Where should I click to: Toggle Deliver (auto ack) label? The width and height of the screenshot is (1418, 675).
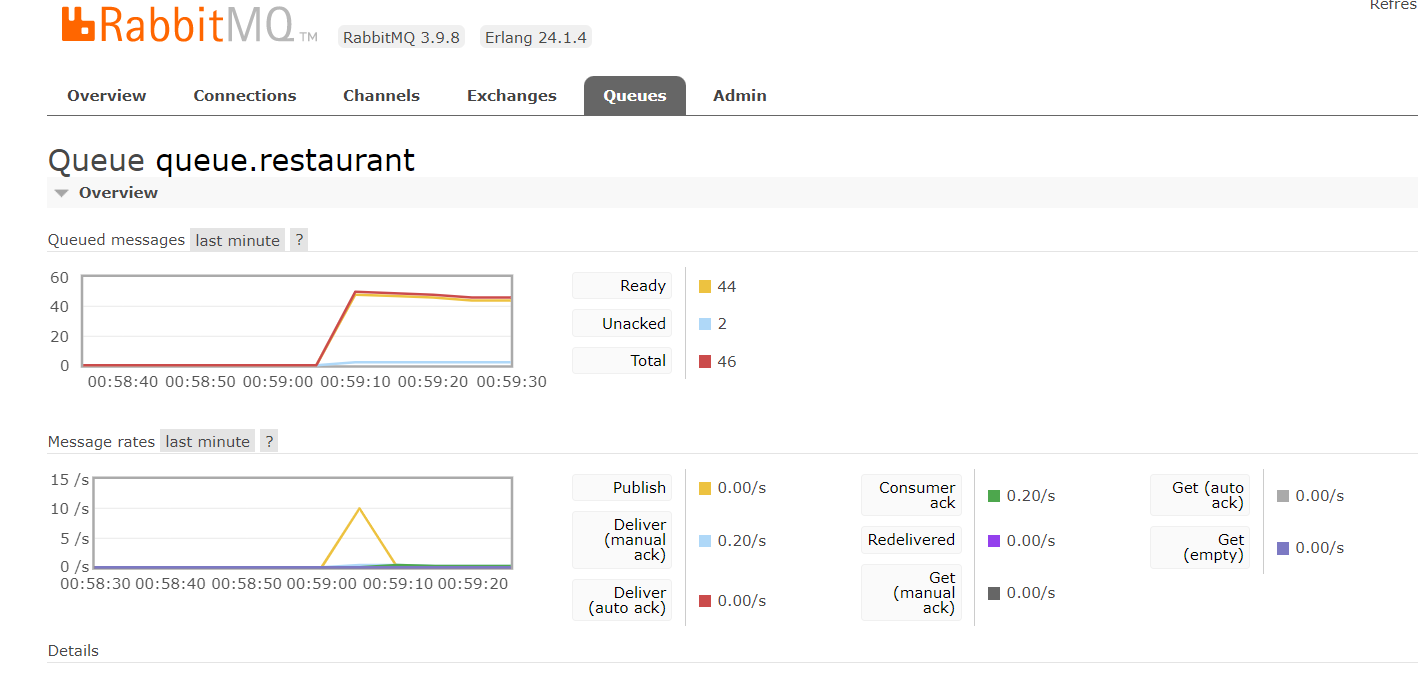(x=622, y=600)
